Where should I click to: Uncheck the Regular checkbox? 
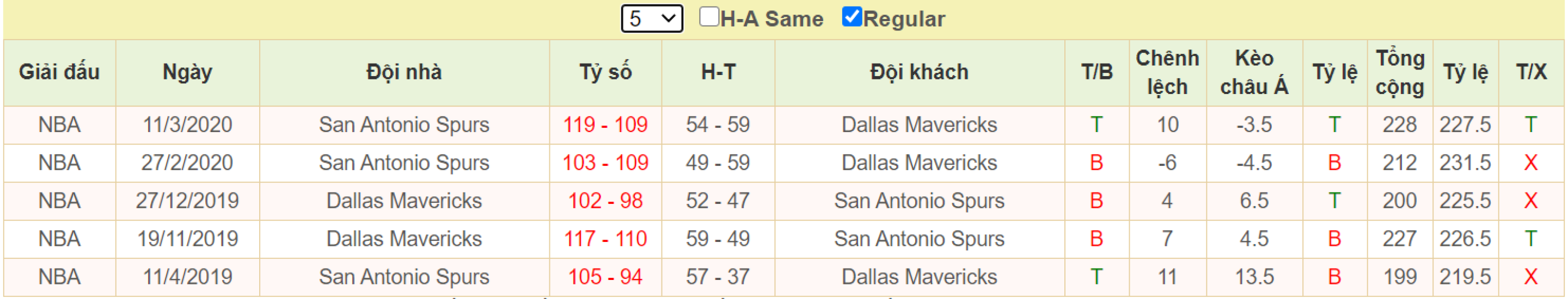click(x=852, y=16)
